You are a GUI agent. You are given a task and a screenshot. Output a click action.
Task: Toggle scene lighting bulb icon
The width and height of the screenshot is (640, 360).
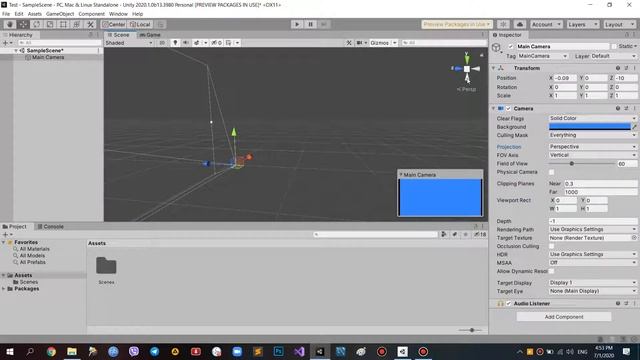(x=175, y=43)
